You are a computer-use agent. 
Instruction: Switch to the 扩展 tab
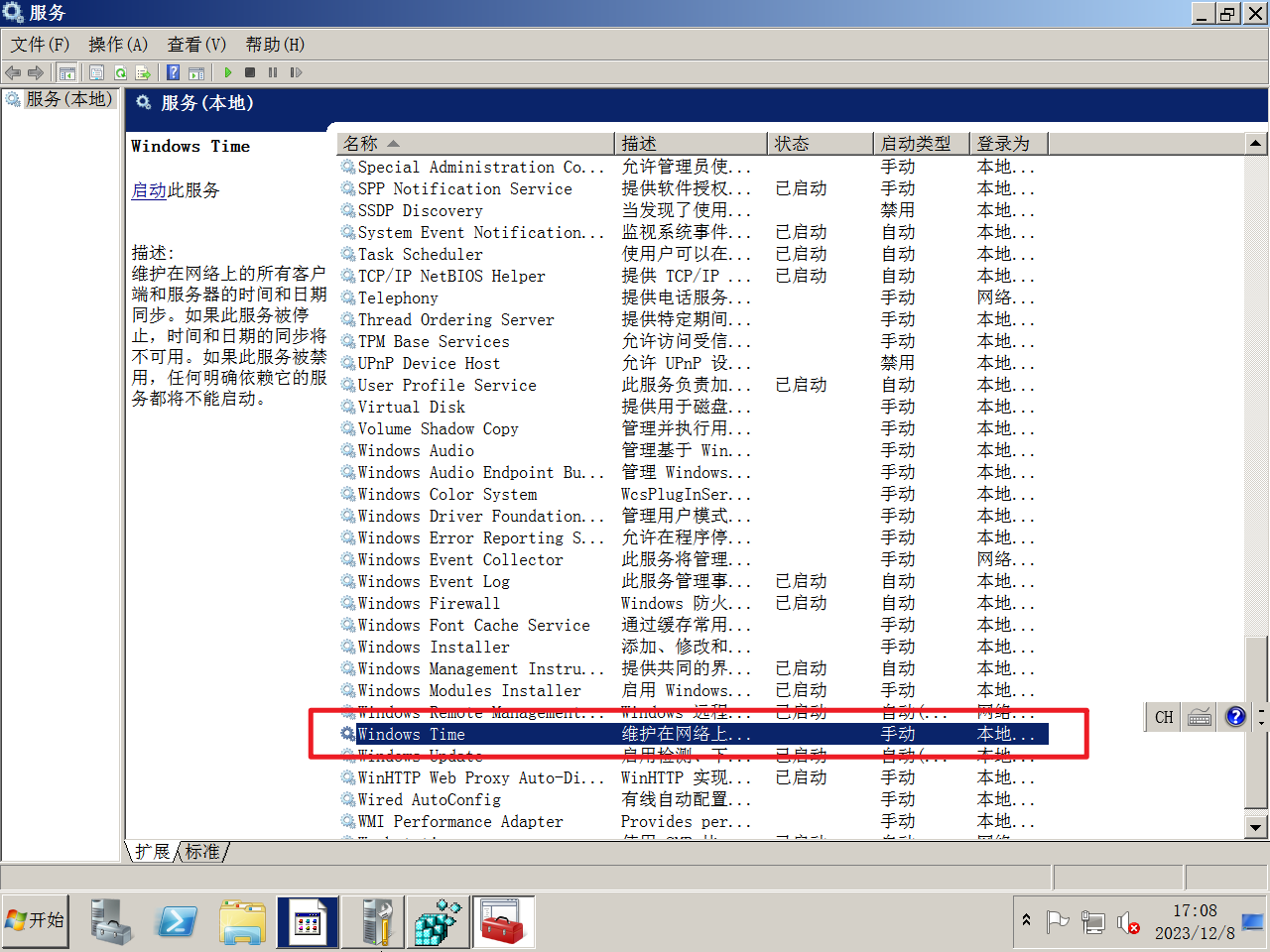[152, 852]
